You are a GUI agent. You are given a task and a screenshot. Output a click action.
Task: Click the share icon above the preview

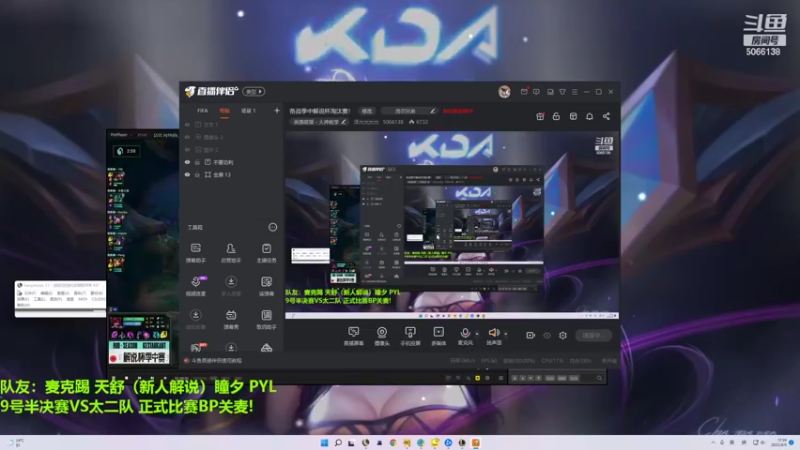point(606,116)
